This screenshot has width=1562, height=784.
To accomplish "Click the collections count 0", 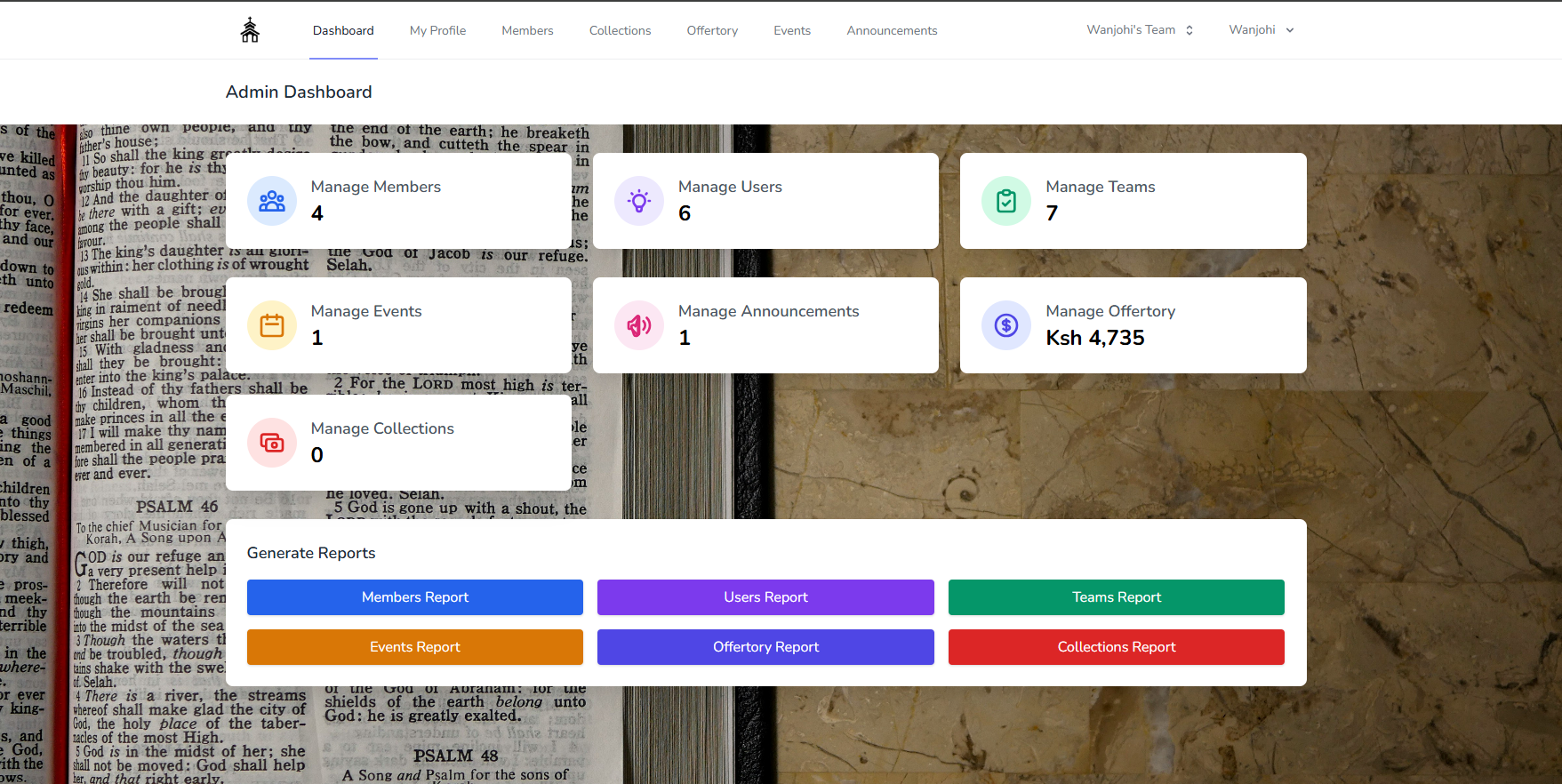I will [x=317, y=455].
